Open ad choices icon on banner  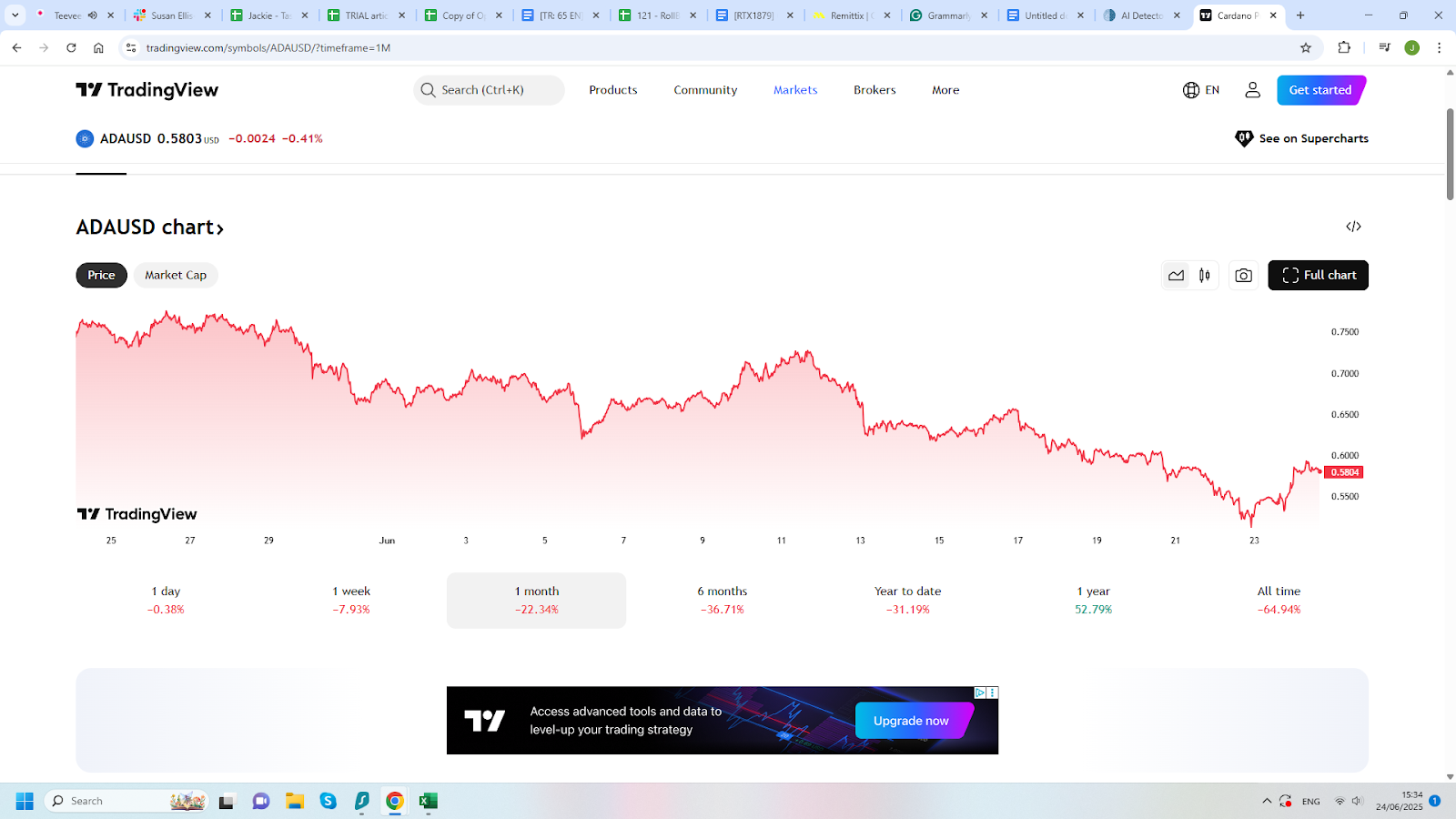click(980, 693)
